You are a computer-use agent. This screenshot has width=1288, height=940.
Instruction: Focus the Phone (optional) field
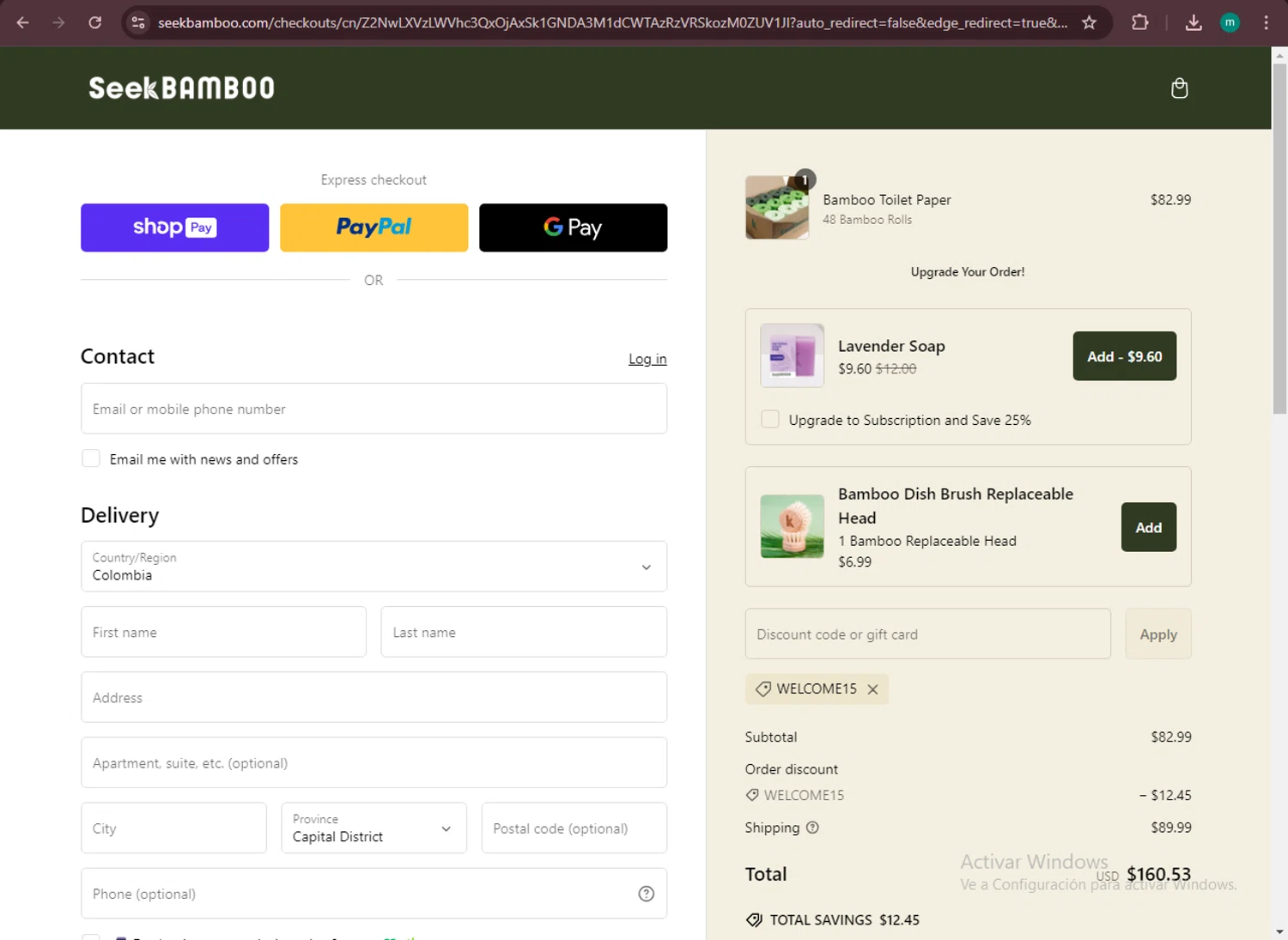pos(374,894)
